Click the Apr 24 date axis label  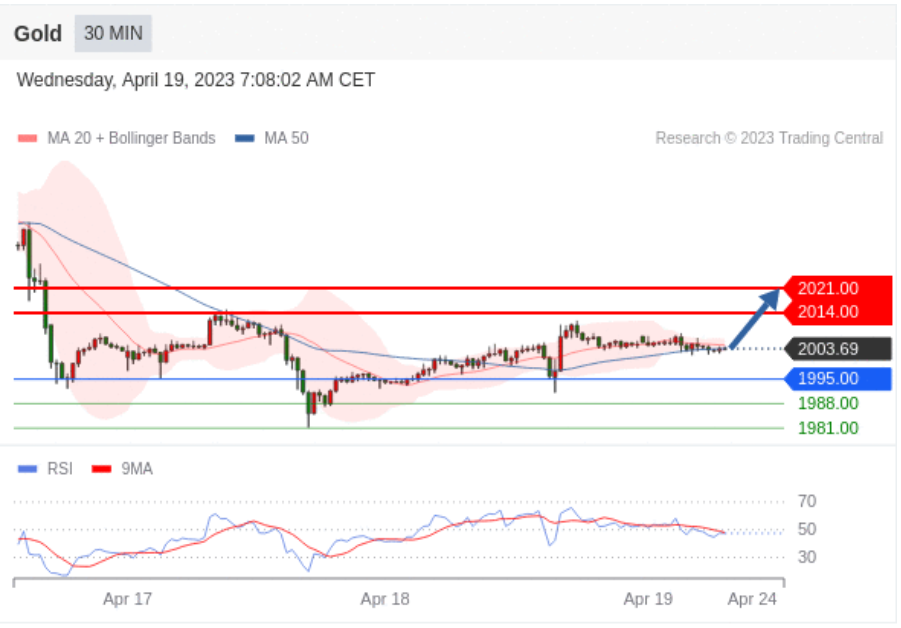[x=752, y=599]
